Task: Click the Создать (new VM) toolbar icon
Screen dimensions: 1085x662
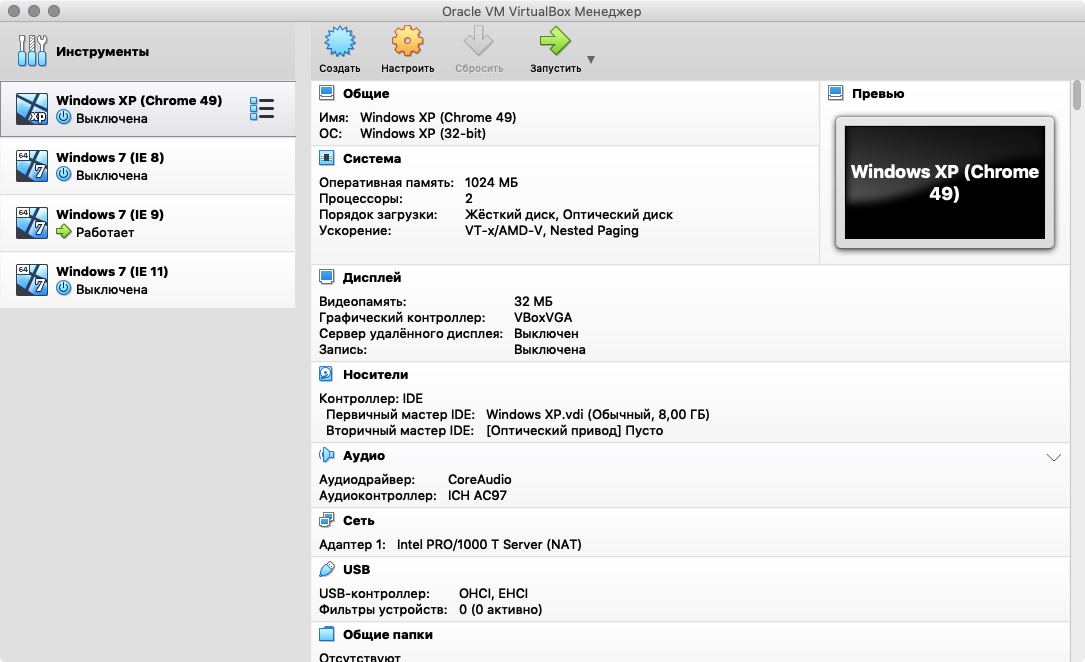Action: (340, 42)
